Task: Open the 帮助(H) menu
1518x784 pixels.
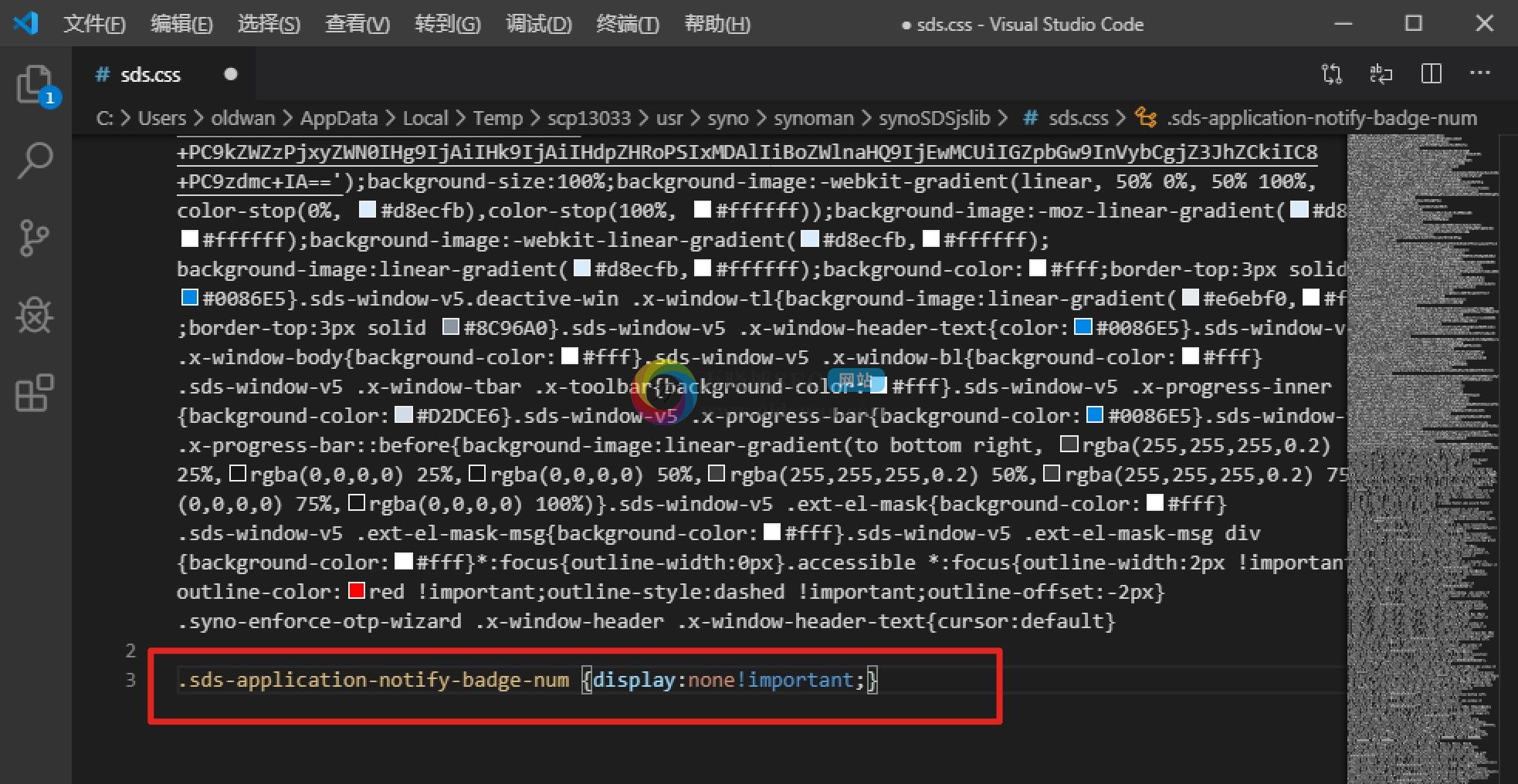Action: 717,24
